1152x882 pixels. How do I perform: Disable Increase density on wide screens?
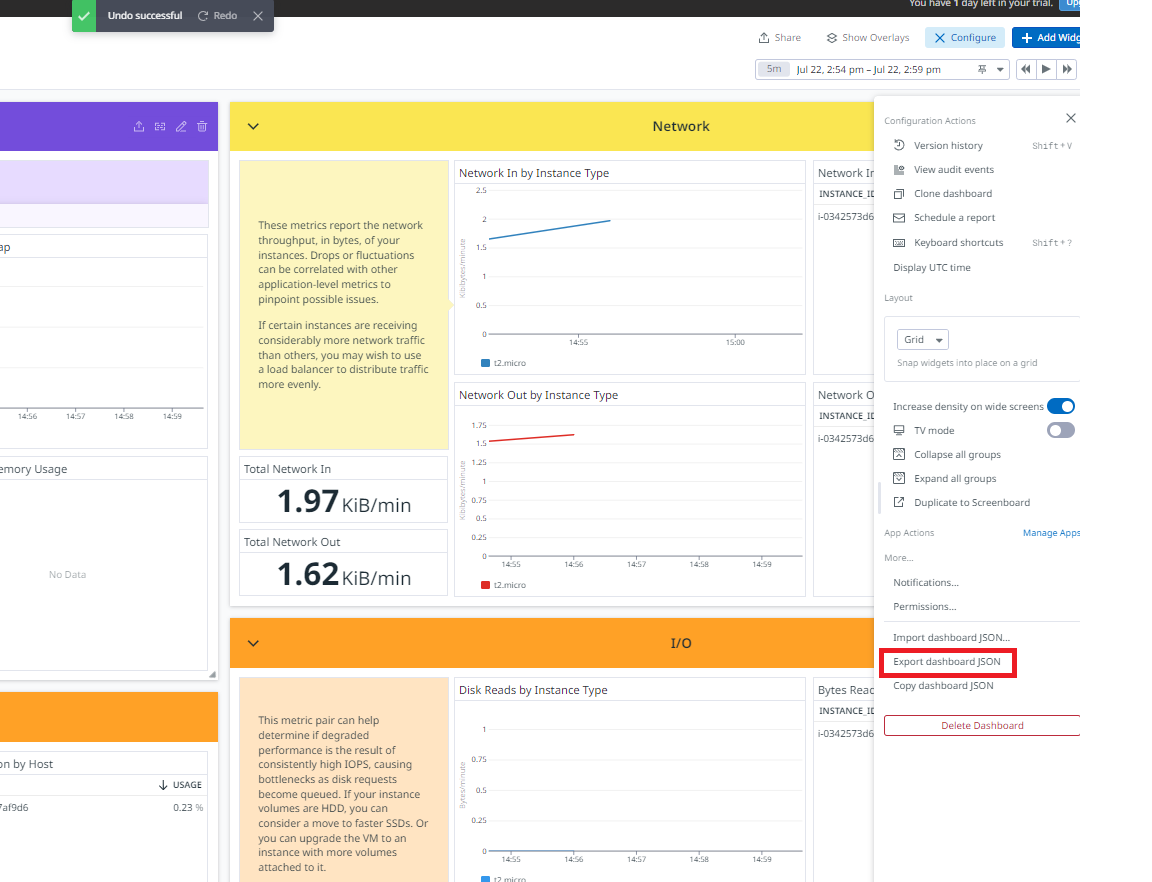point(1061,406)
